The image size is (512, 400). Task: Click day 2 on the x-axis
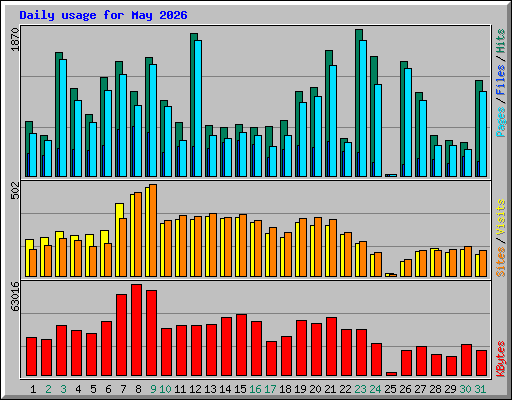tap(48, 389)
